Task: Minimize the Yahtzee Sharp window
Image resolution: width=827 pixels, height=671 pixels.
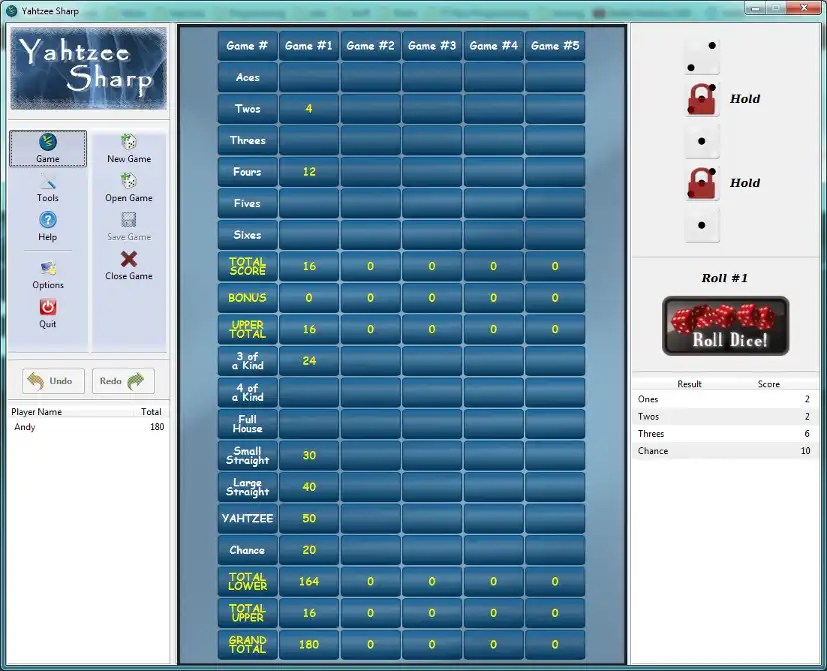Action: tap(756, 8)
